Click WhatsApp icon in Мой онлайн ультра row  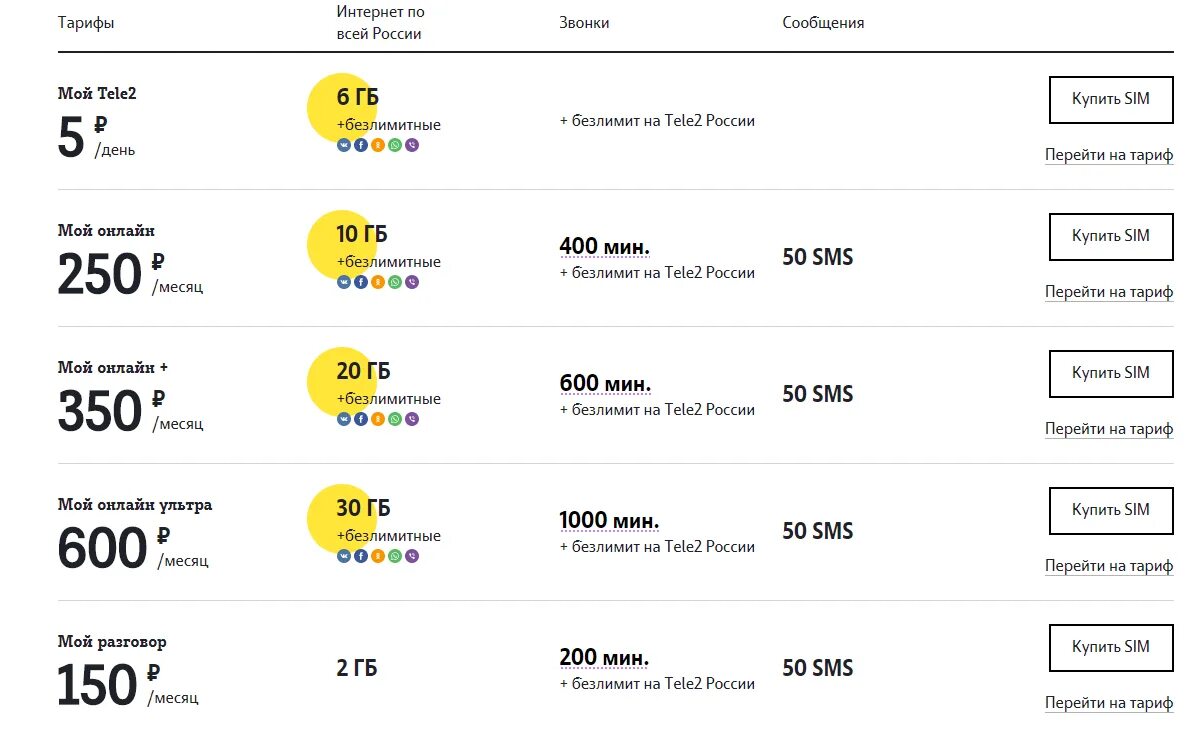click(x=395, y=556)
